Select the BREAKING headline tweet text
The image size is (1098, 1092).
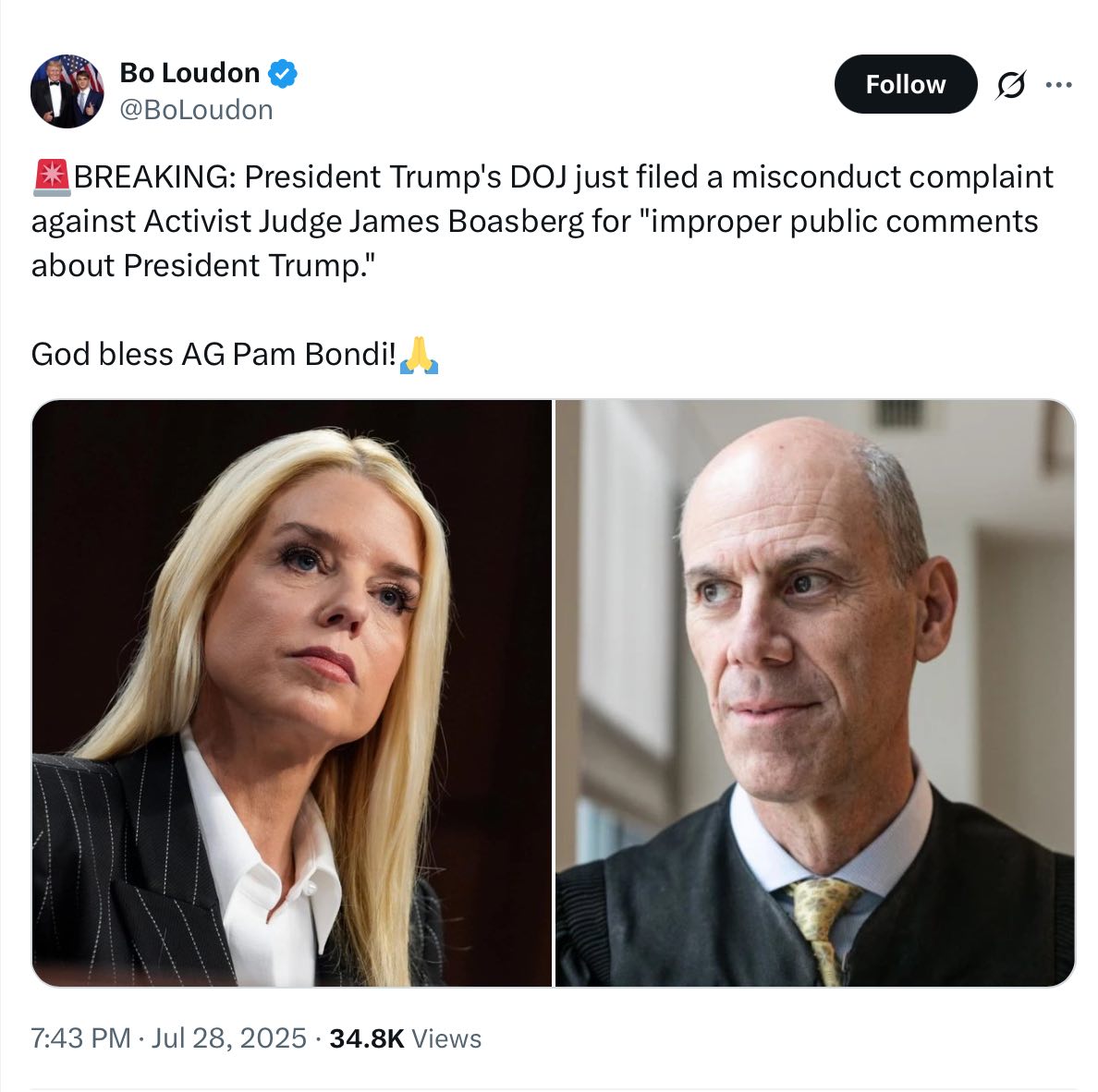tap(543, 221)
